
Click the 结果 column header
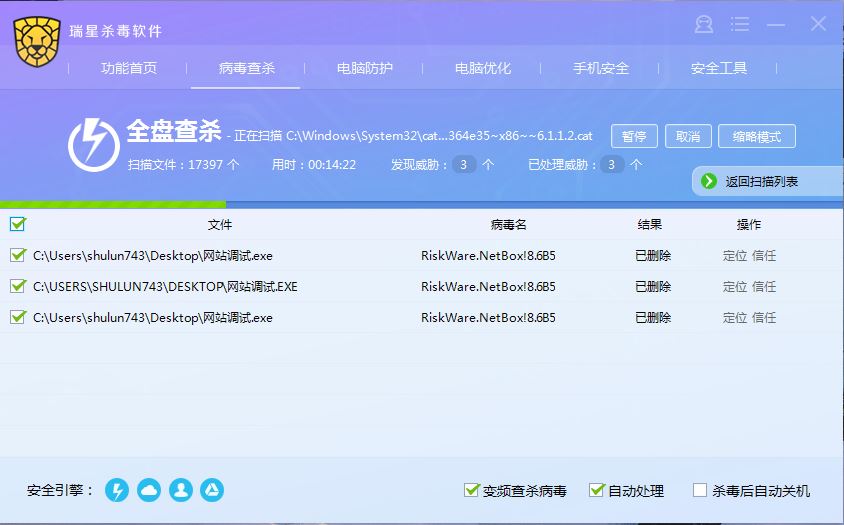[650, 225]
